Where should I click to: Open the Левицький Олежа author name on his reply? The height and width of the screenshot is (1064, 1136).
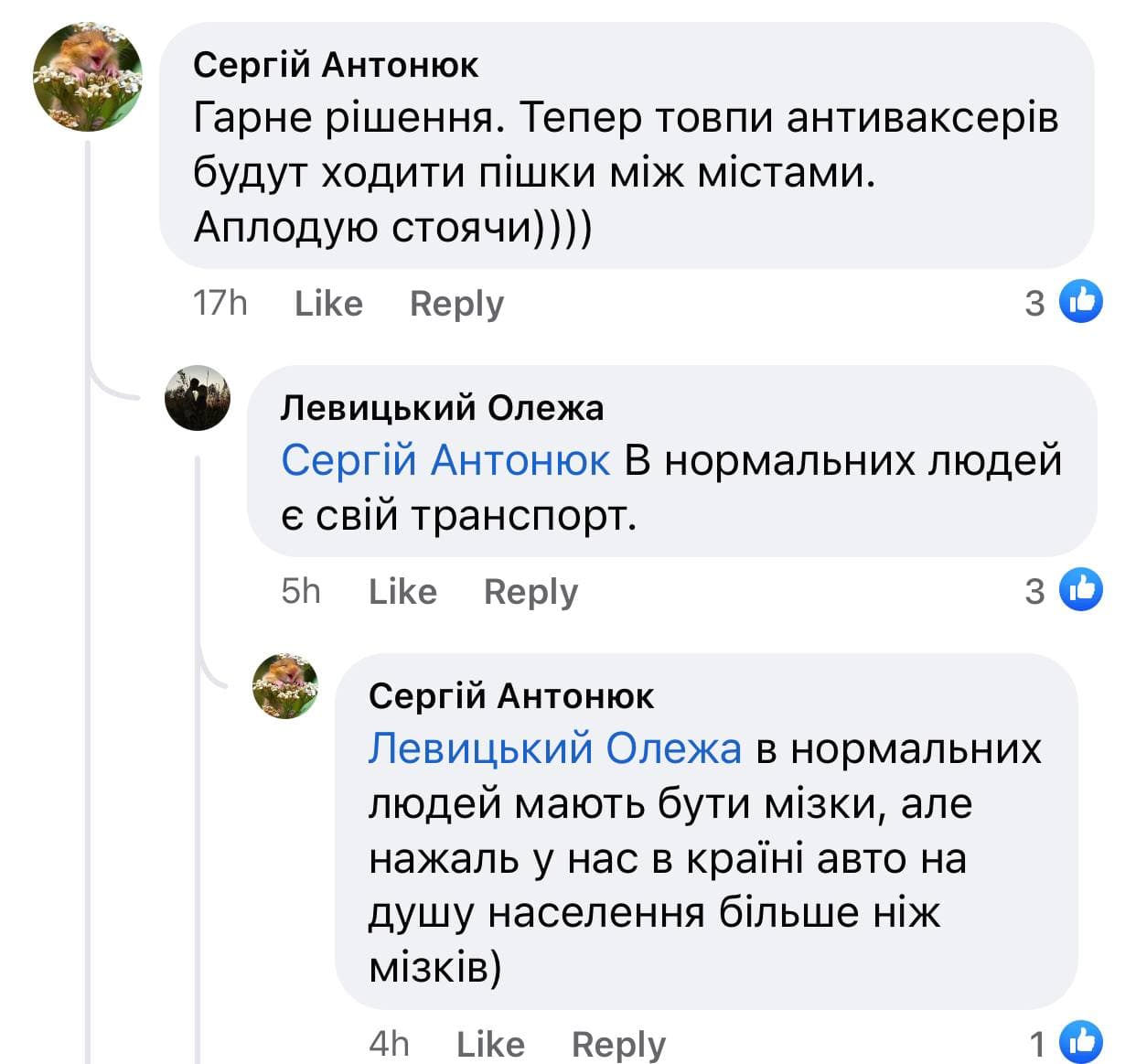click(442, 408)
